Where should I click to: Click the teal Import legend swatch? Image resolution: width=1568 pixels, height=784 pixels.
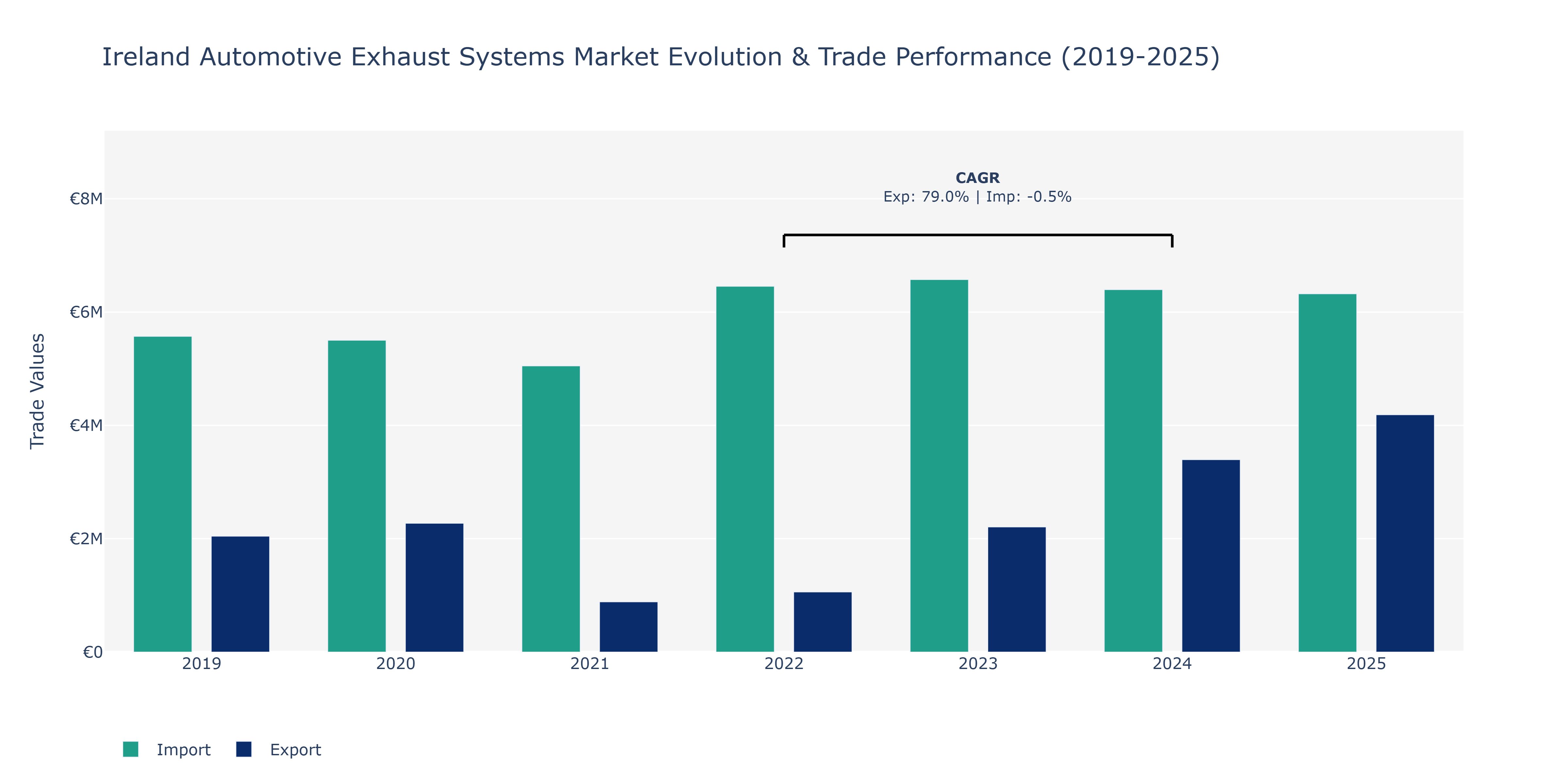tap(130, 749)
